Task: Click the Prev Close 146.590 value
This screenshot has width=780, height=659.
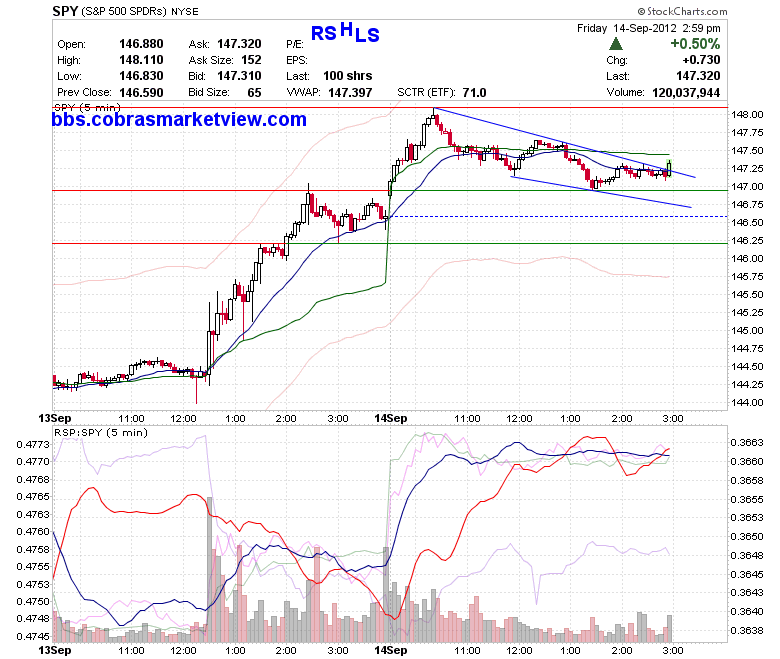Action: pos(141,93)
